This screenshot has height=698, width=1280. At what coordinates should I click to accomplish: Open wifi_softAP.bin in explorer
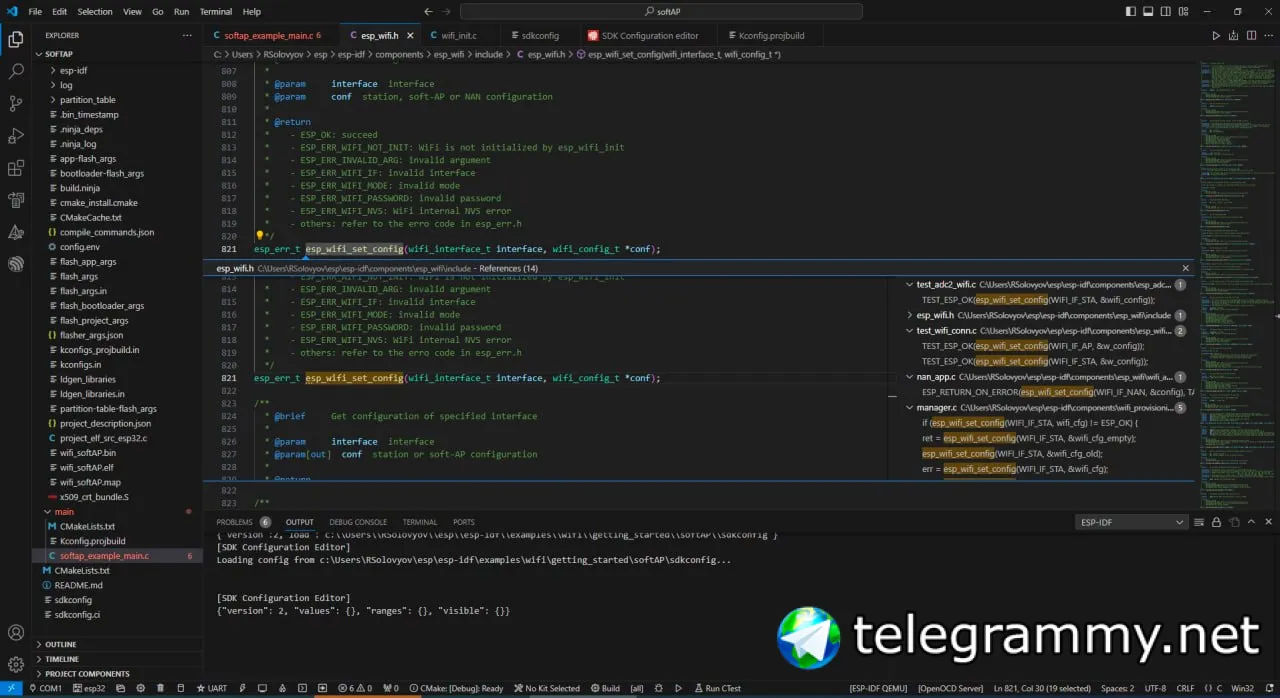(87, 453)
